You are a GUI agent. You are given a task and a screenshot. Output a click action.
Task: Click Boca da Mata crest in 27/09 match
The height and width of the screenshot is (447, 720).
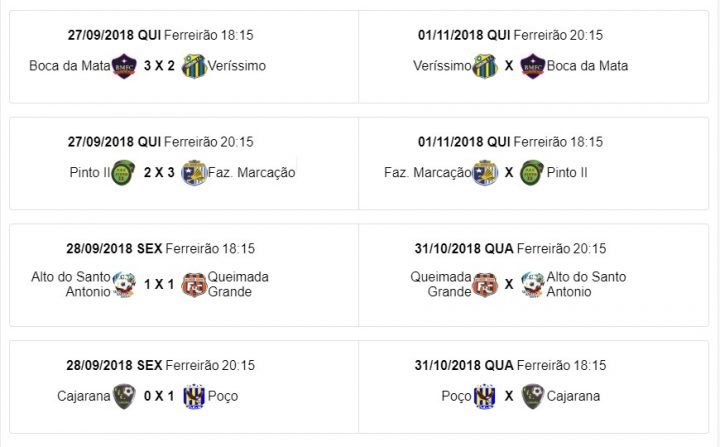tap(124, 66)
